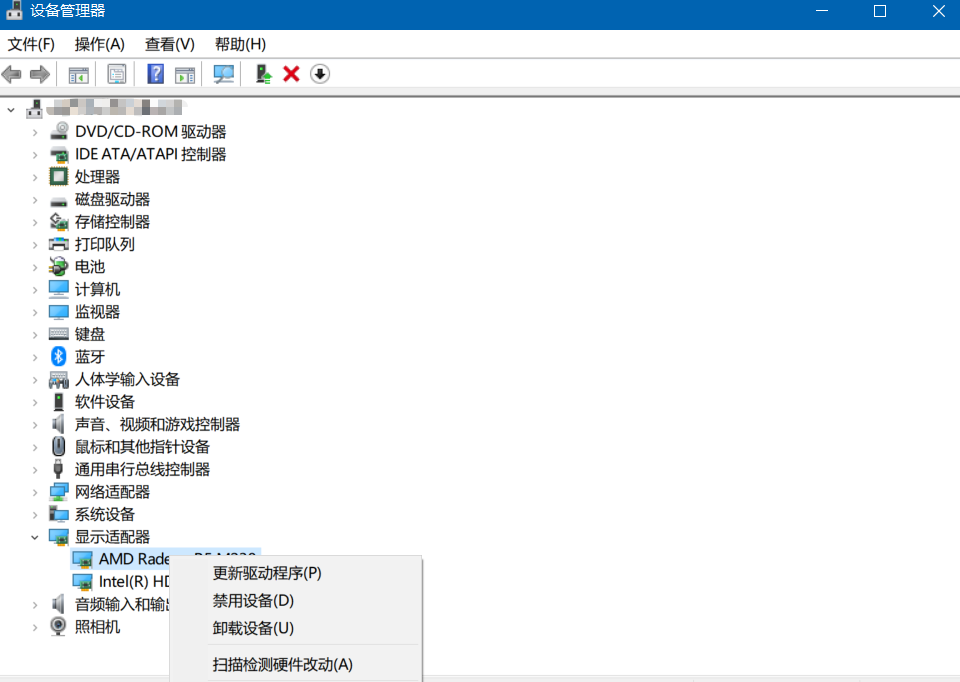The width and height of the screenshot is (960, 682).
Task: Expand the 网络适配器 category
Action: pyautogui.click(x=33, y=491)
